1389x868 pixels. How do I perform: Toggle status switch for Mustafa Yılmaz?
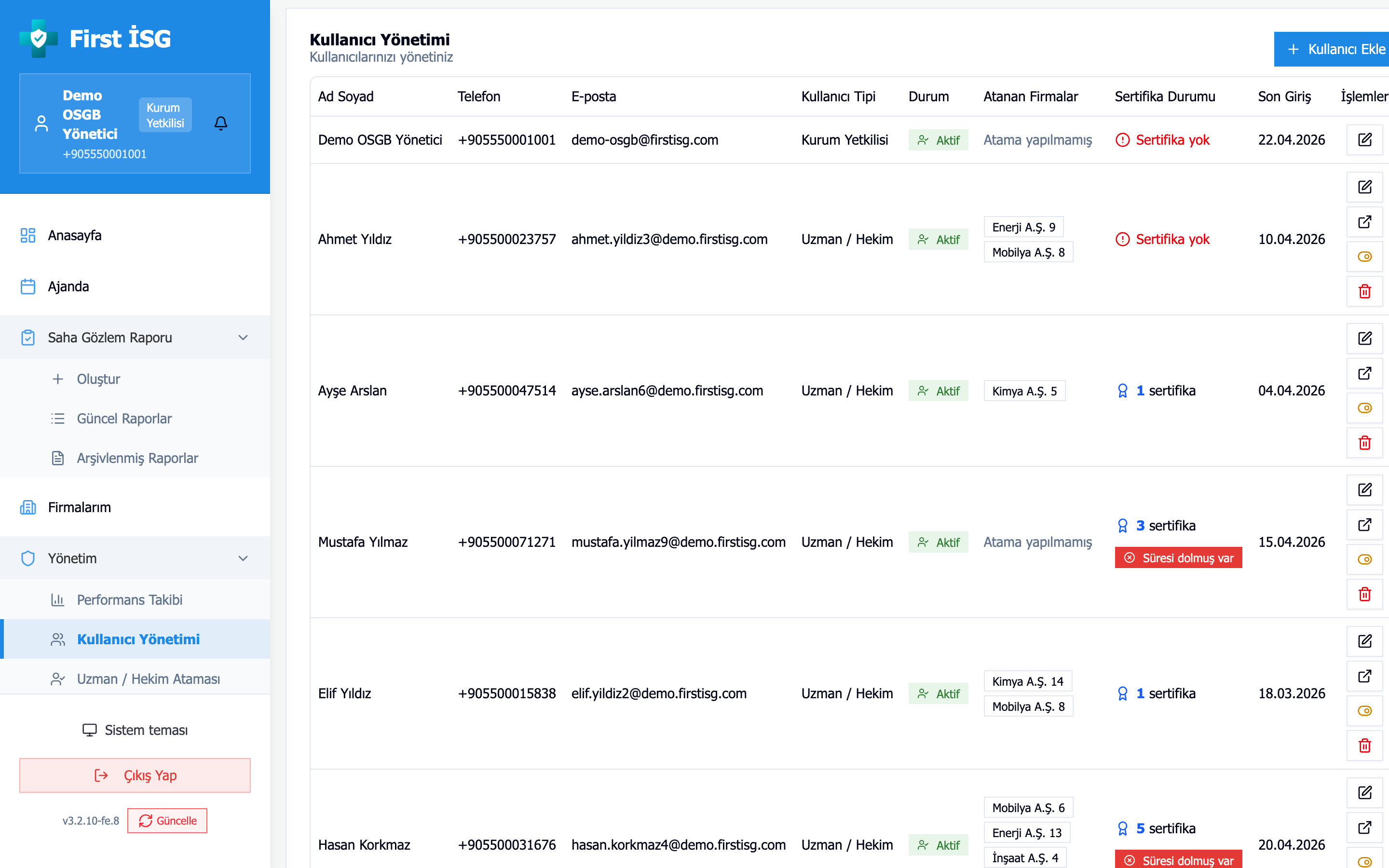tap(1364, 559)
